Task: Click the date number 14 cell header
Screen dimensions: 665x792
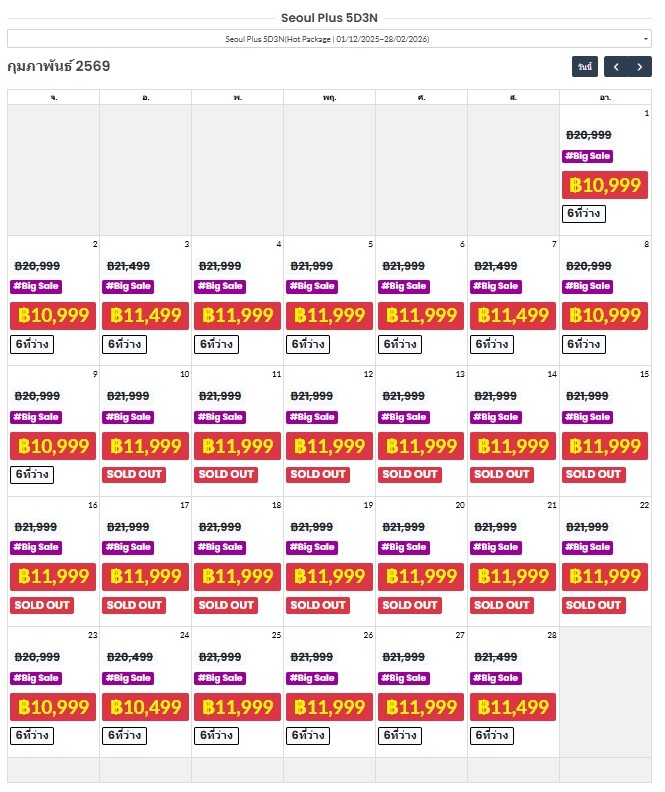Action: pos(551,374)
